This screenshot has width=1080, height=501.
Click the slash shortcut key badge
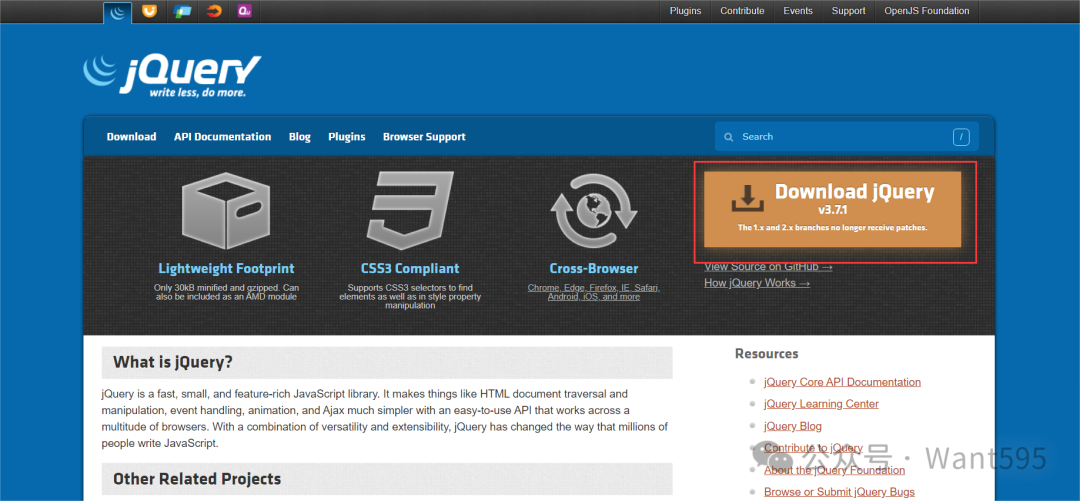coord(962,136)
